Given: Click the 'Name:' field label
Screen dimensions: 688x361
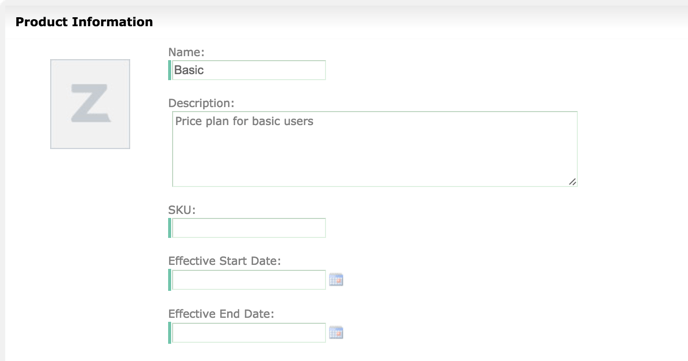Looking at the screenshot, I should 186,52.
